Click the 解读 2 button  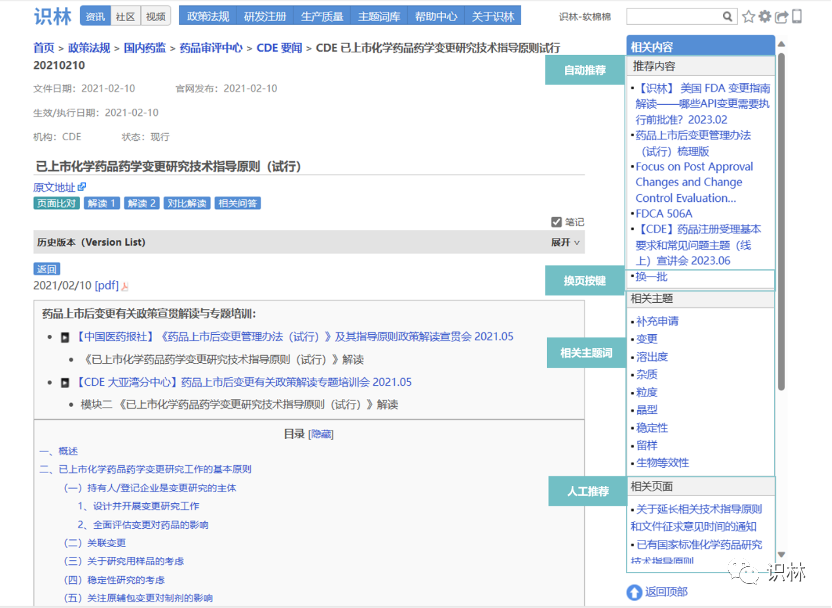pos(142,203)
